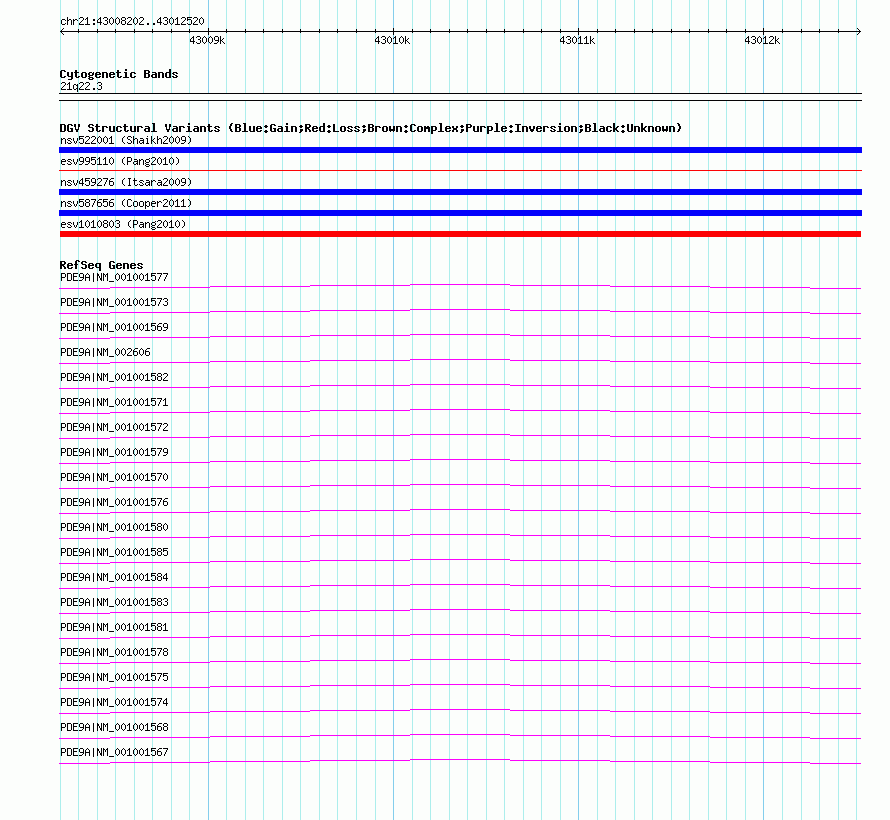Click the Cytogenetic Bands track title

119,74
